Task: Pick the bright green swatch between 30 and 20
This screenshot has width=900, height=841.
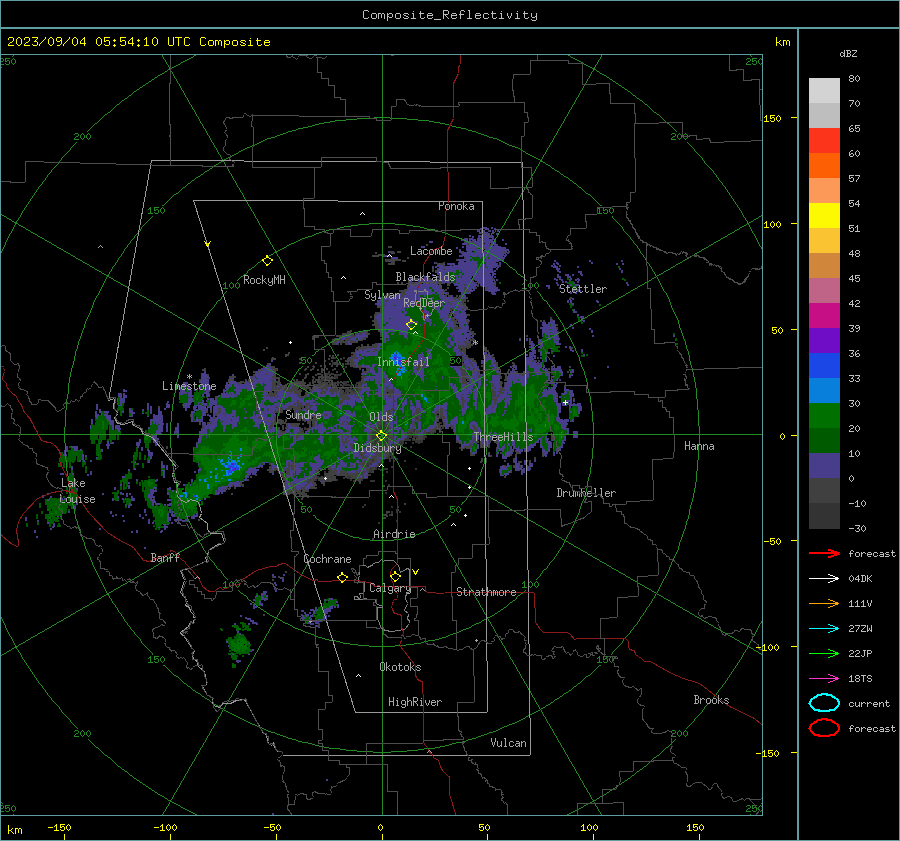Action: [x=824, y=416]
